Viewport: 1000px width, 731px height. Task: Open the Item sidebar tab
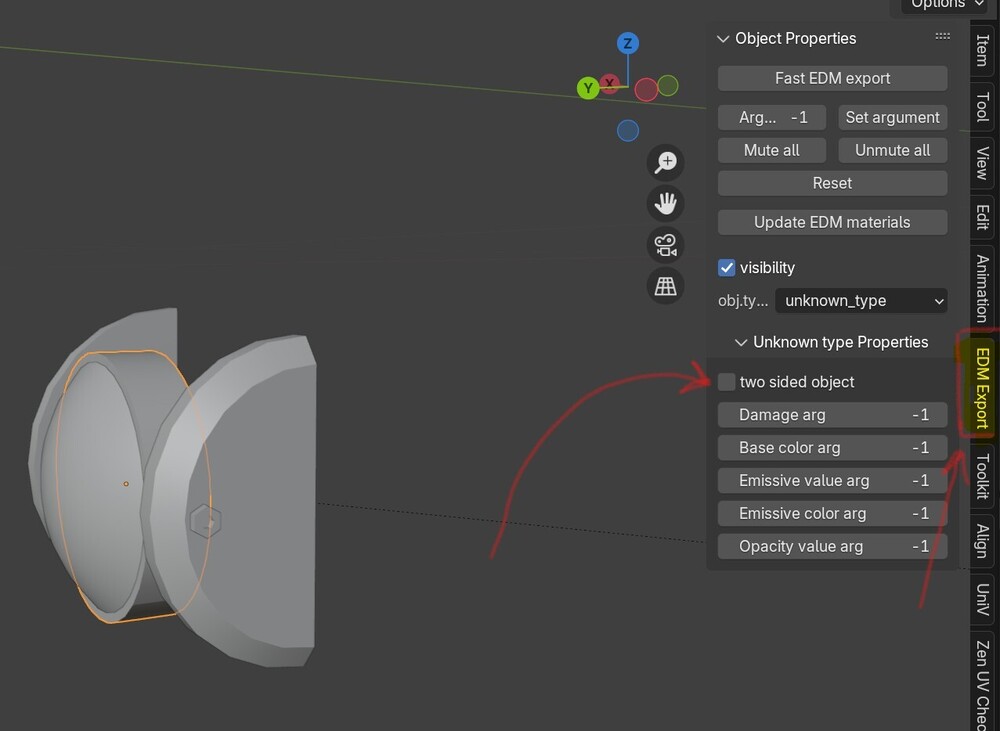pyautogui.click(x=983, y=50)
